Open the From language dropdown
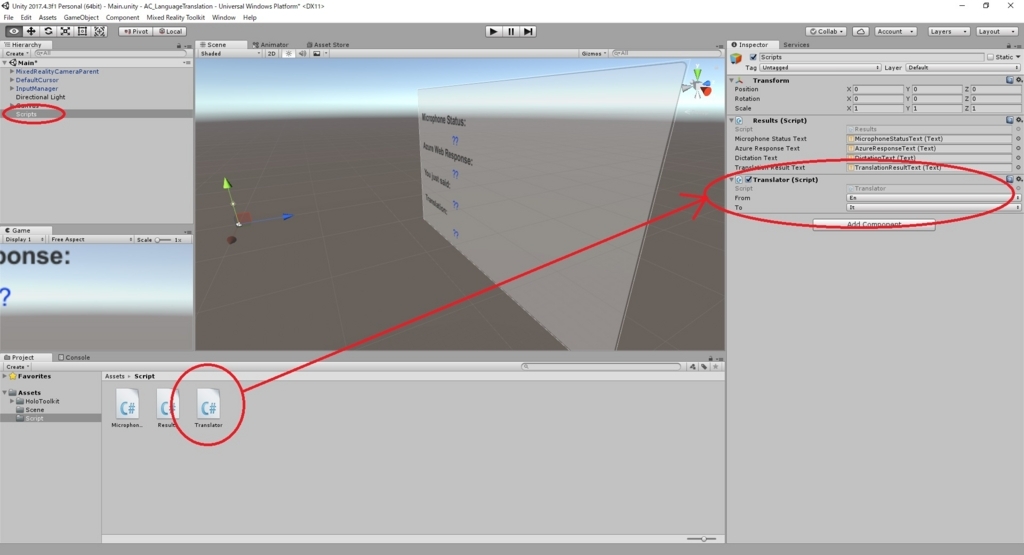The width and height of the screenshot is (1024, 555). [x=933, y=198]
